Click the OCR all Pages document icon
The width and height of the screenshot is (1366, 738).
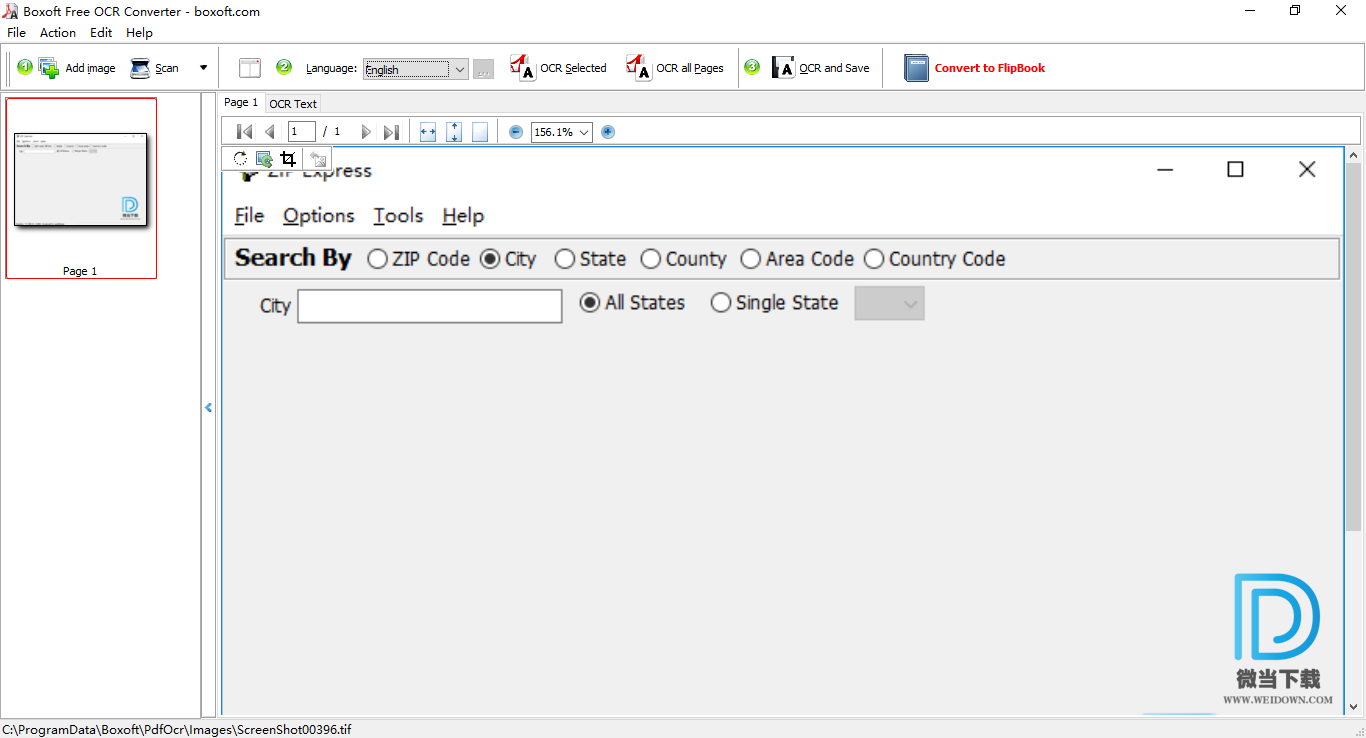(x=639, y=68)
